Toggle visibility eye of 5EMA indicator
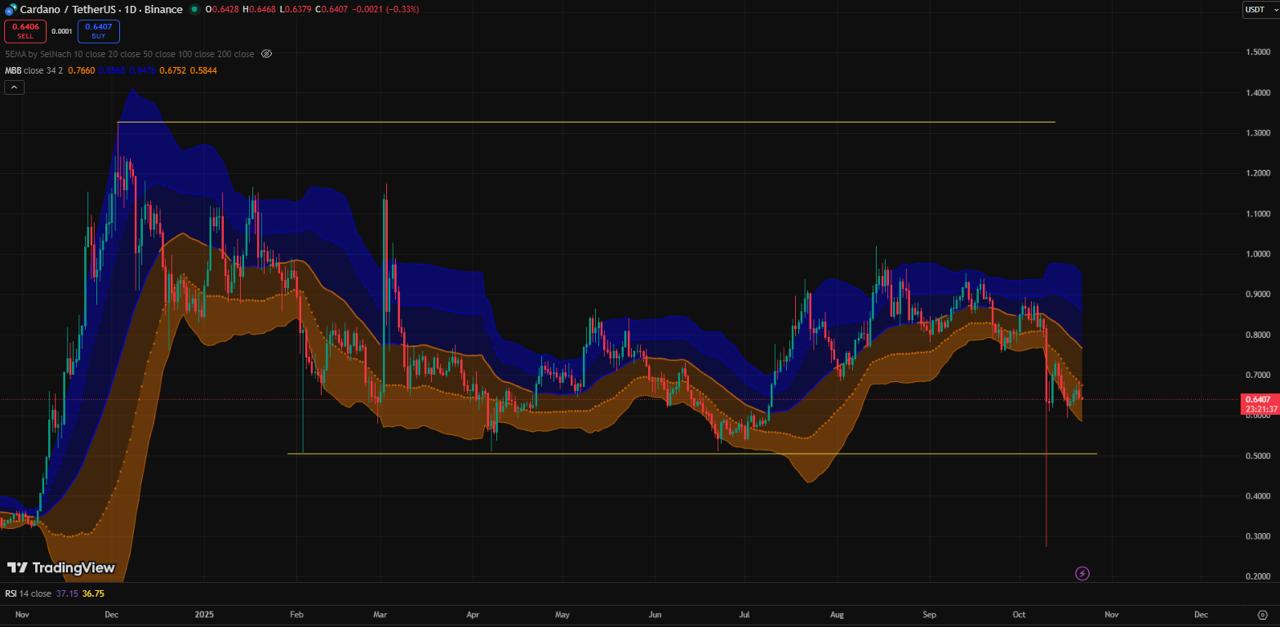Viewport: 1280px width, 627px height. (266, 54)
